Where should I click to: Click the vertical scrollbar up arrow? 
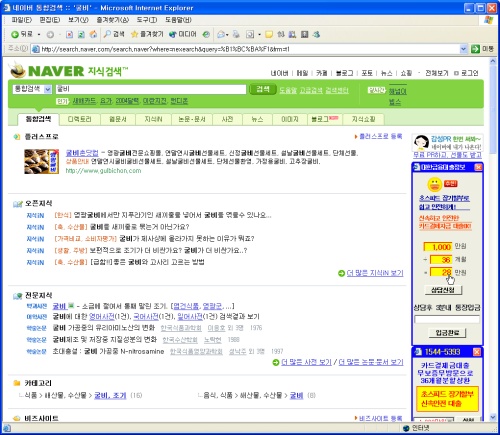click(493, 61)
